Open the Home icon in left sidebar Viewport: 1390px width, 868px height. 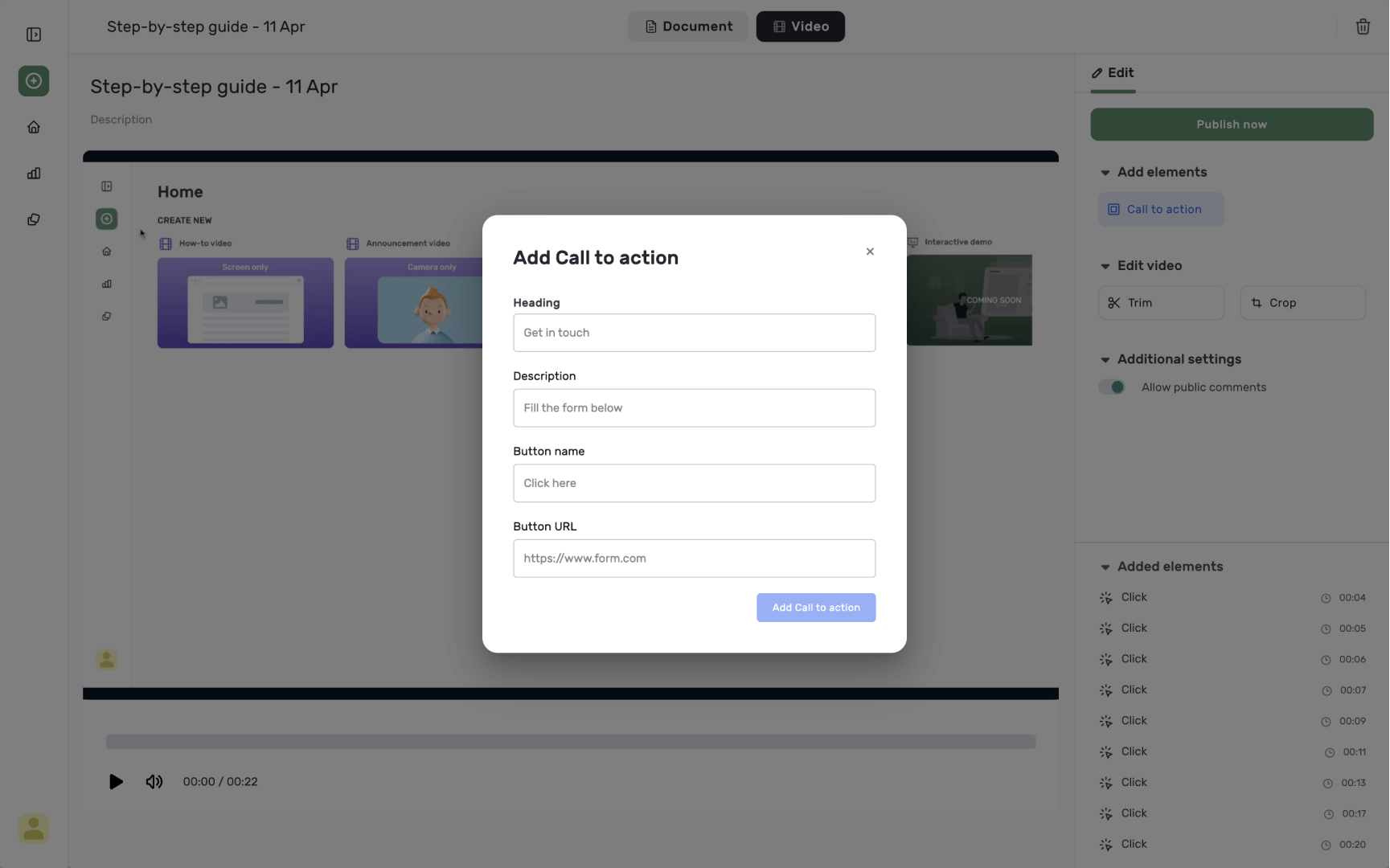(34, 127)
